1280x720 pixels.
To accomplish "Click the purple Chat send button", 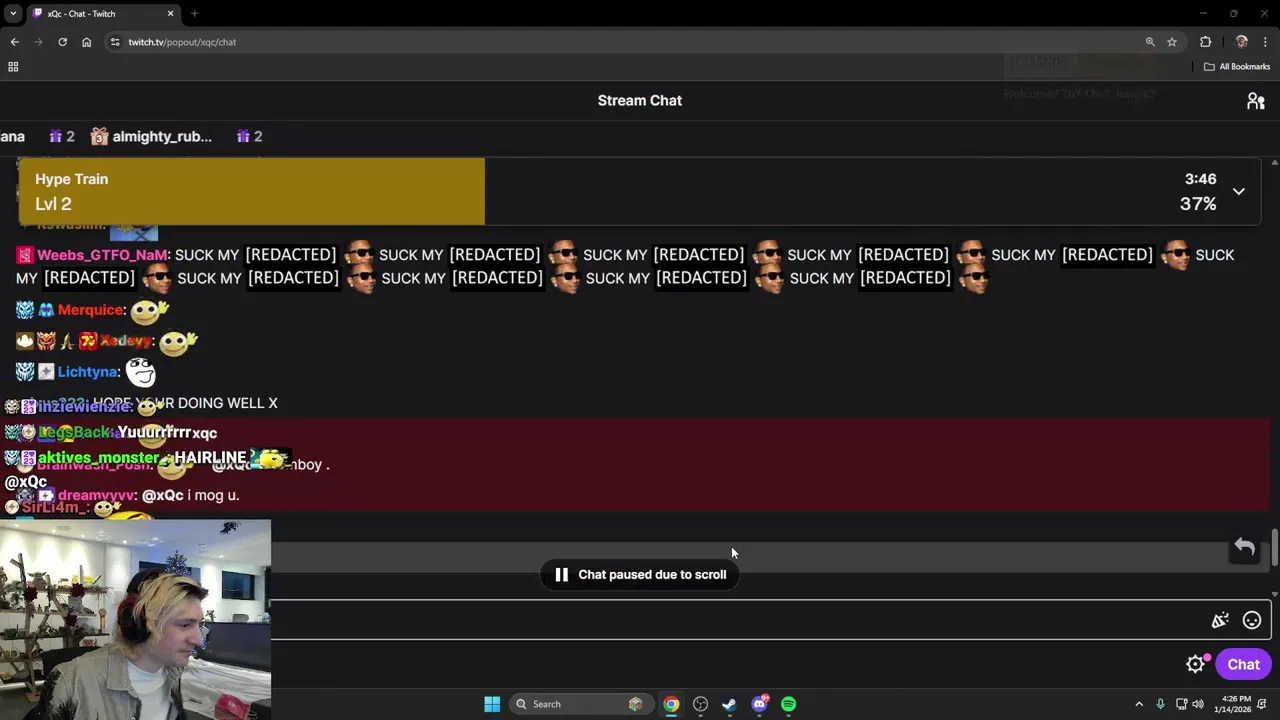I will (x=1243, y=664).
